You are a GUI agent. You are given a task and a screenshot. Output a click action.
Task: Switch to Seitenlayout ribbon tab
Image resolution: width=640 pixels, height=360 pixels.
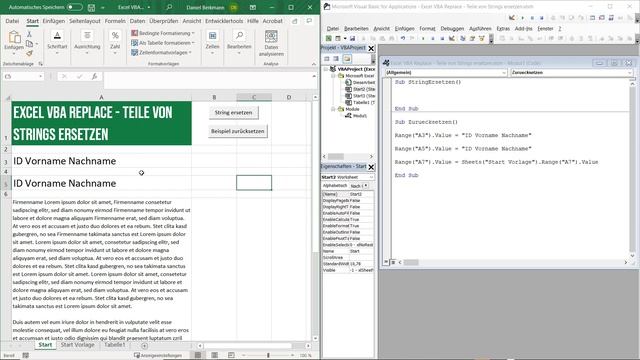coord(84,21)
